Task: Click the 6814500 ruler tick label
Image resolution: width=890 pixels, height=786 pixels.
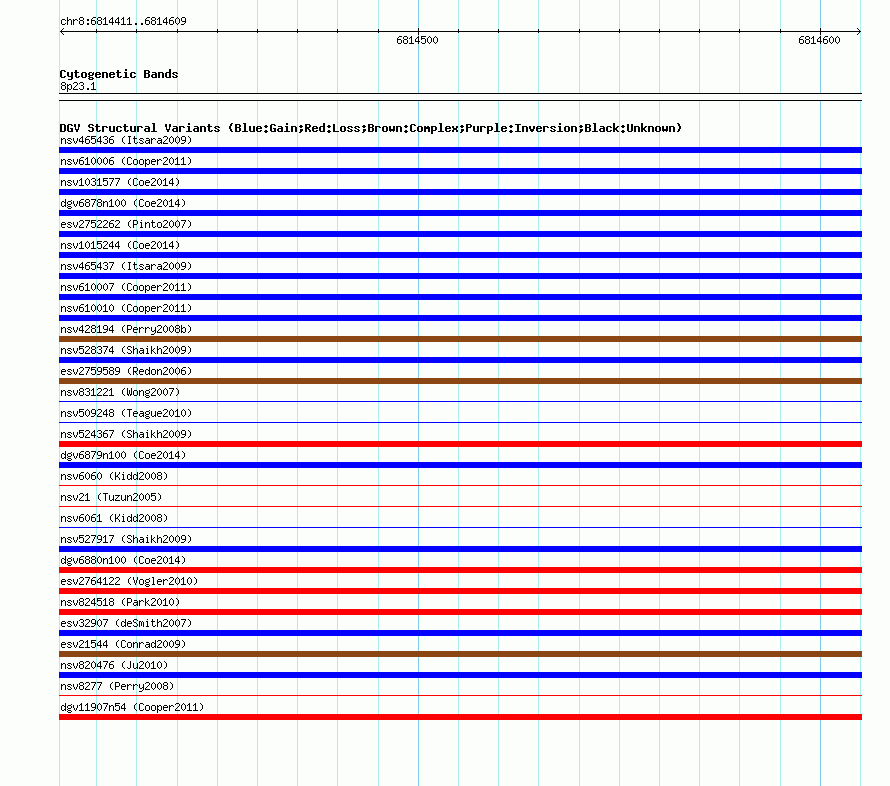Action: (x=417, y=40)
